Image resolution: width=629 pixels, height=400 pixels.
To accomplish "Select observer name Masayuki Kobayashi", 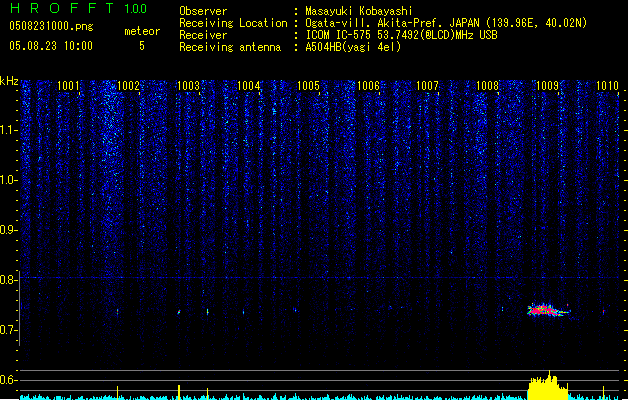I will point(359,11).
